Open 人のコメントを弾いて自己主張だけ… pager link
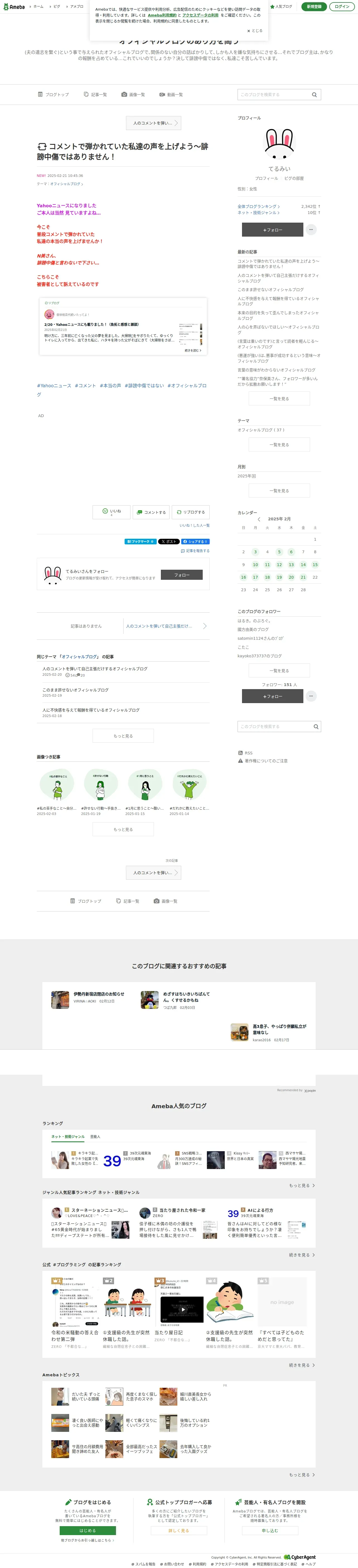The image size is (358, 1568). click(159, 626)
